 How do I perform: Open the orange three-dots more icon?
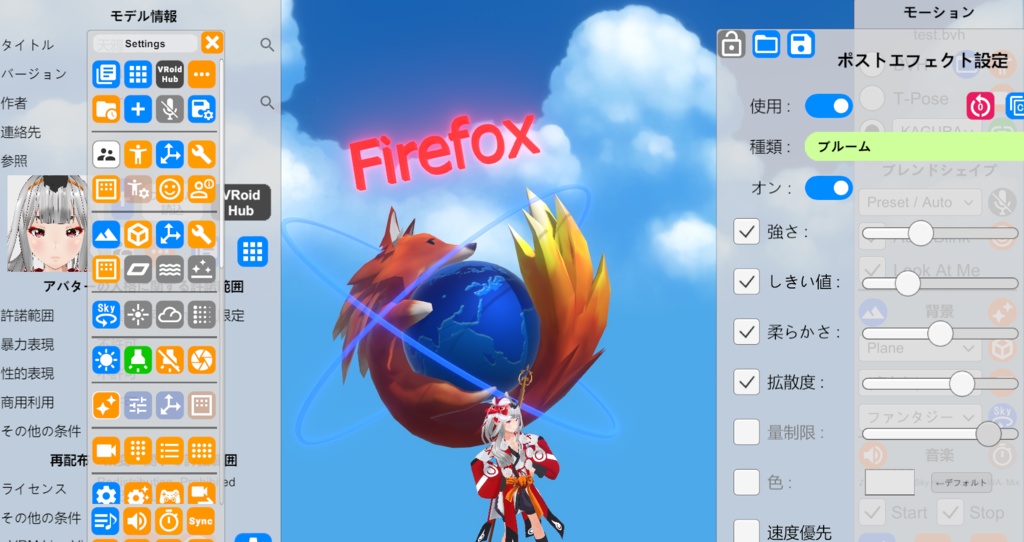(x=202, y=74)
